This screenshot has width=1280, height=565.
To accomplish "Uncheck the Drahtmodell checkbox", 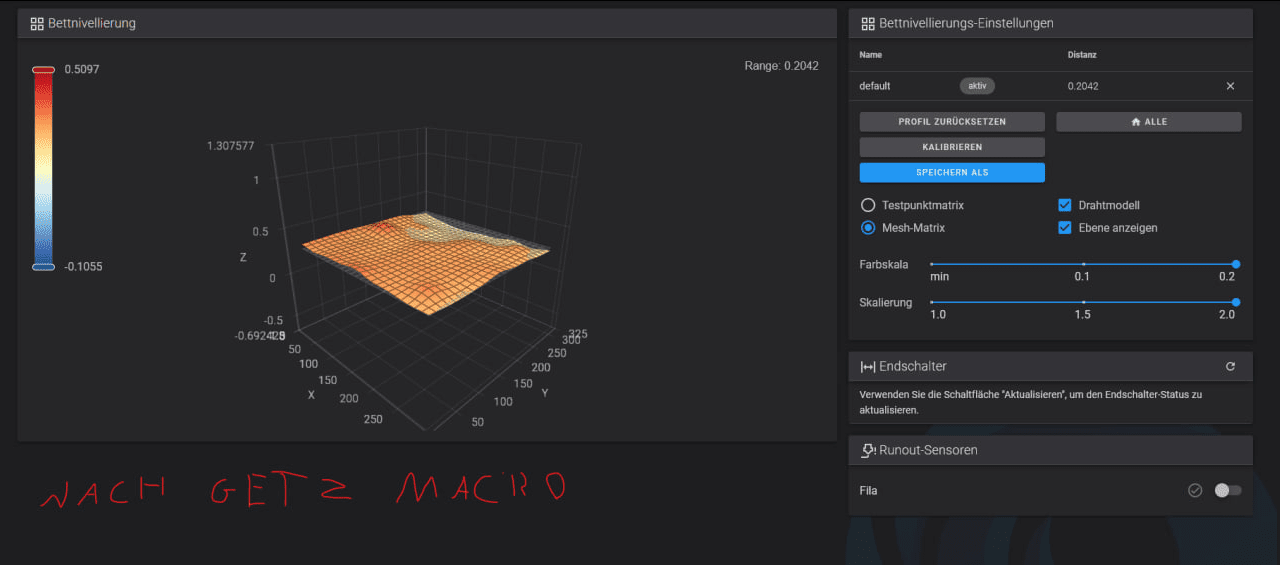I will [1065, 205].
